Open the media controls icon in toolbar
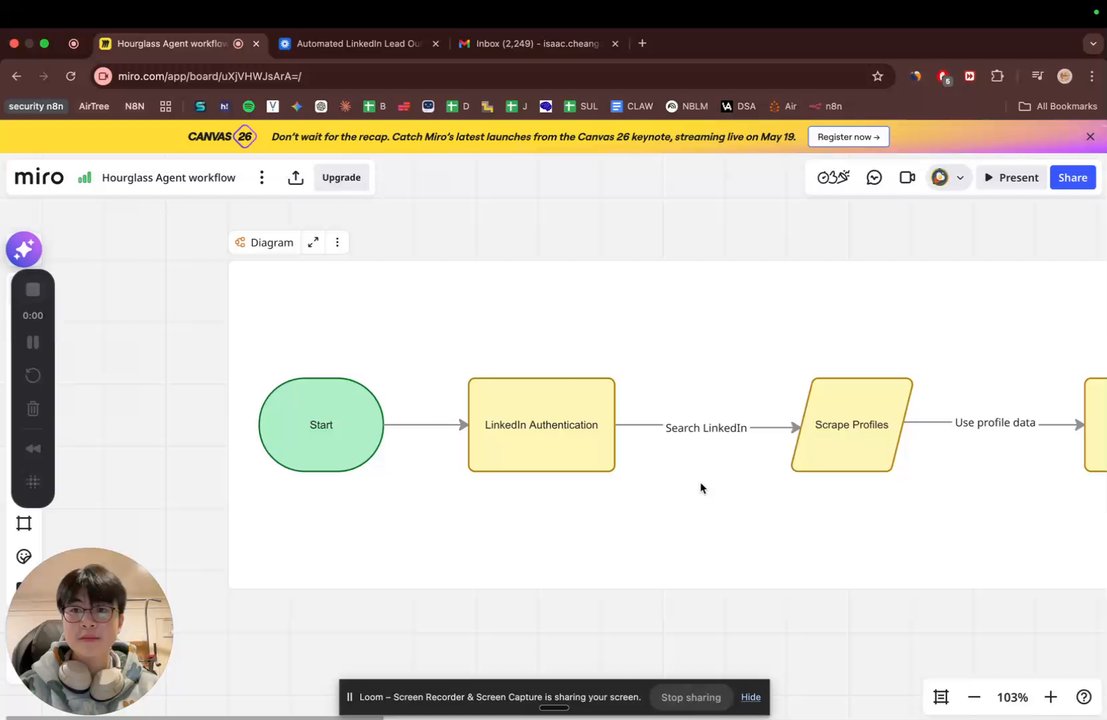Viewport: 1107px width, 720px height. 1037,76
